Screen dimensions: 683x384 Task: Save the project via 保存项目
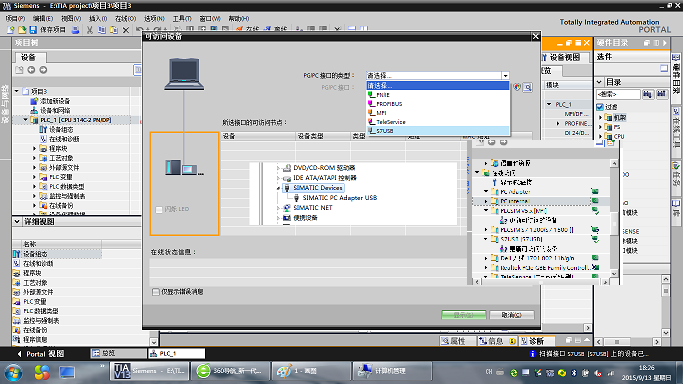coord(47,30)
